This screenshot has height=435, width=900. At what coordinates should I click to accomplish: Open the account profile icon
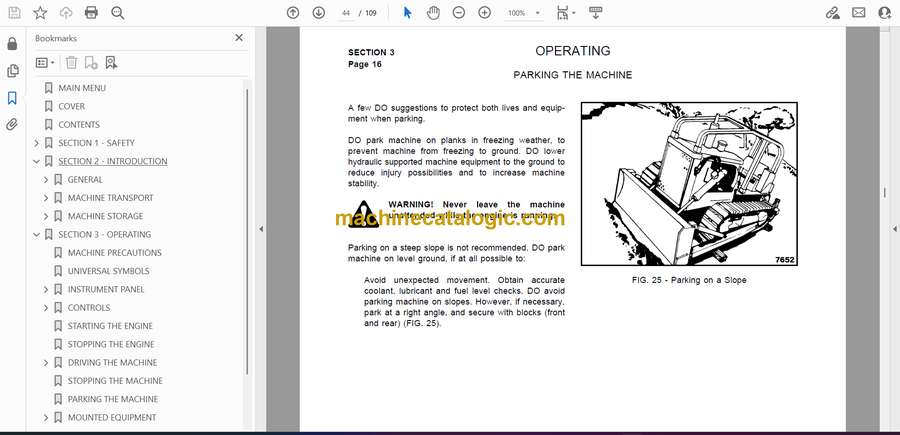pyautogui.click(x=885, y=13)
